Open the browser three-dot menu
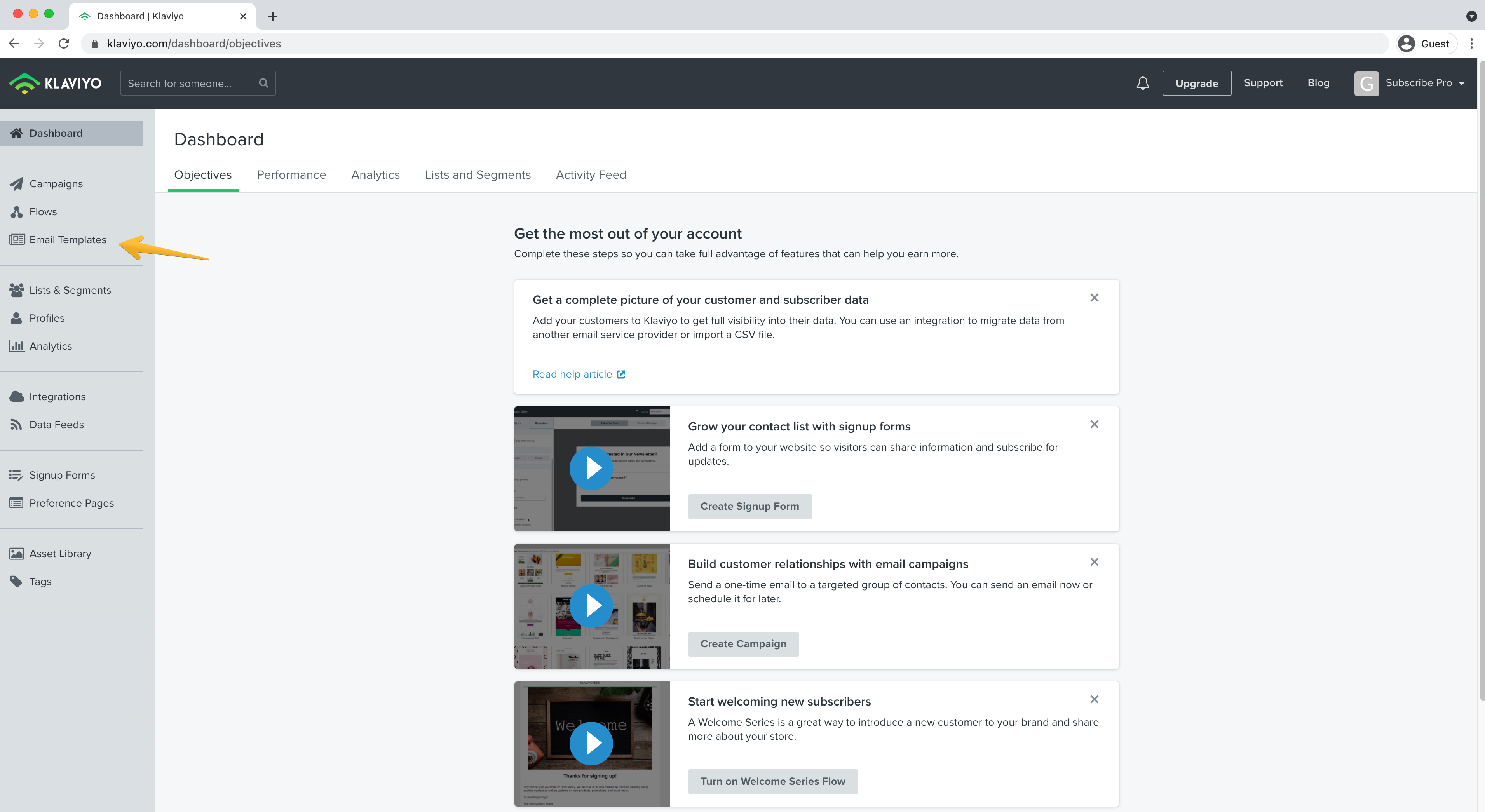The height and width of the screenshot is (812, 1485). coord(1471,43)
